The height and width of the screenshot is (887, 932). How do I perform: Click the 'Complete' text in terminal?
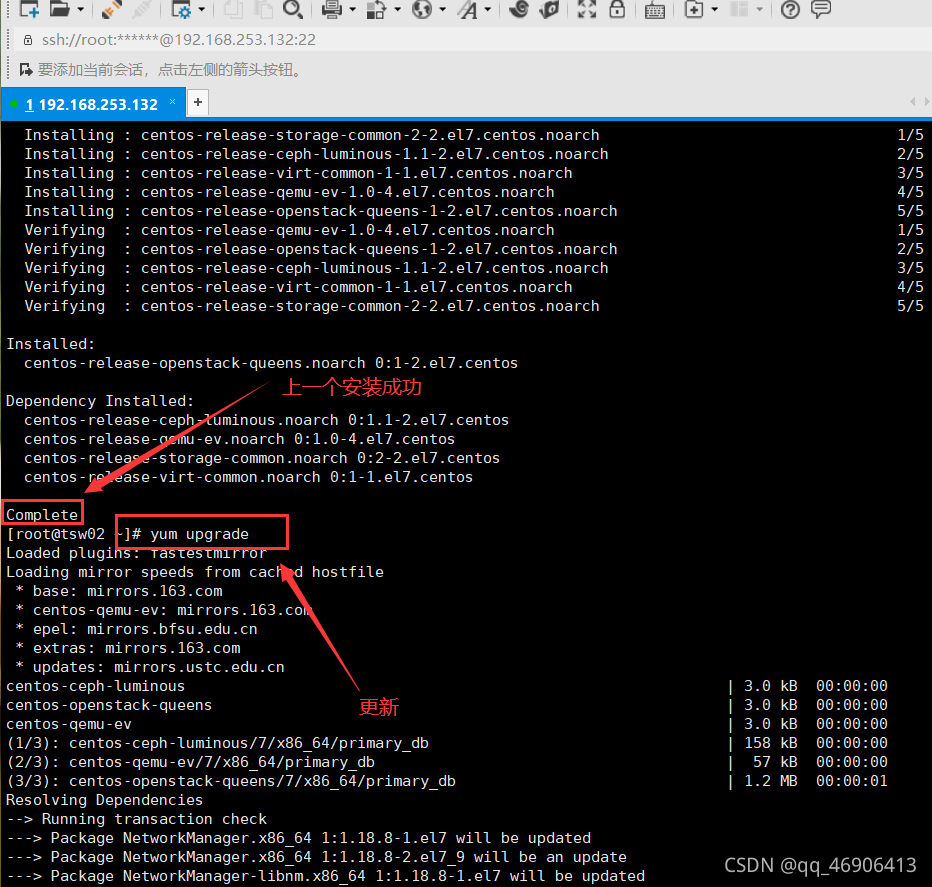tap(42, 515)
